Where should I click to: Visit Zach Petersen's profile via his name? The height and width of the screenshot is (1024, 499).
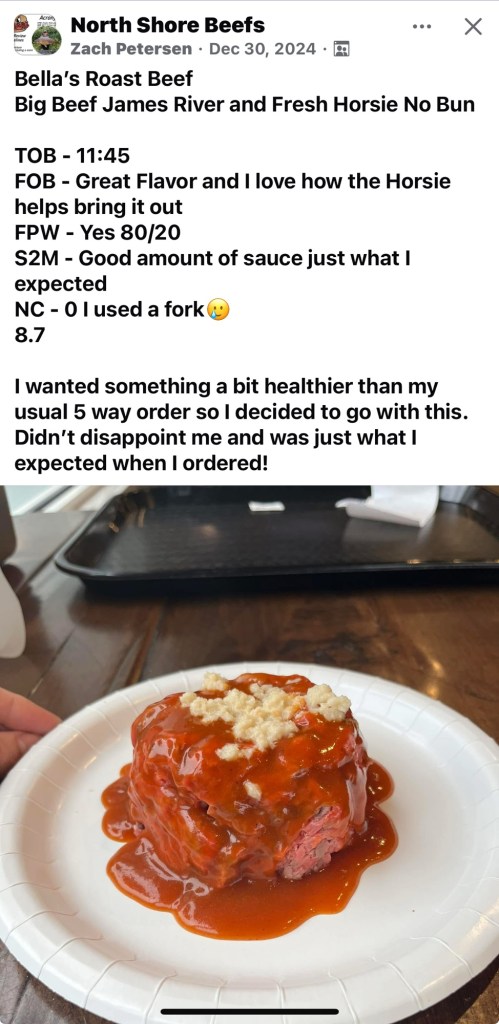pos(131,49)
